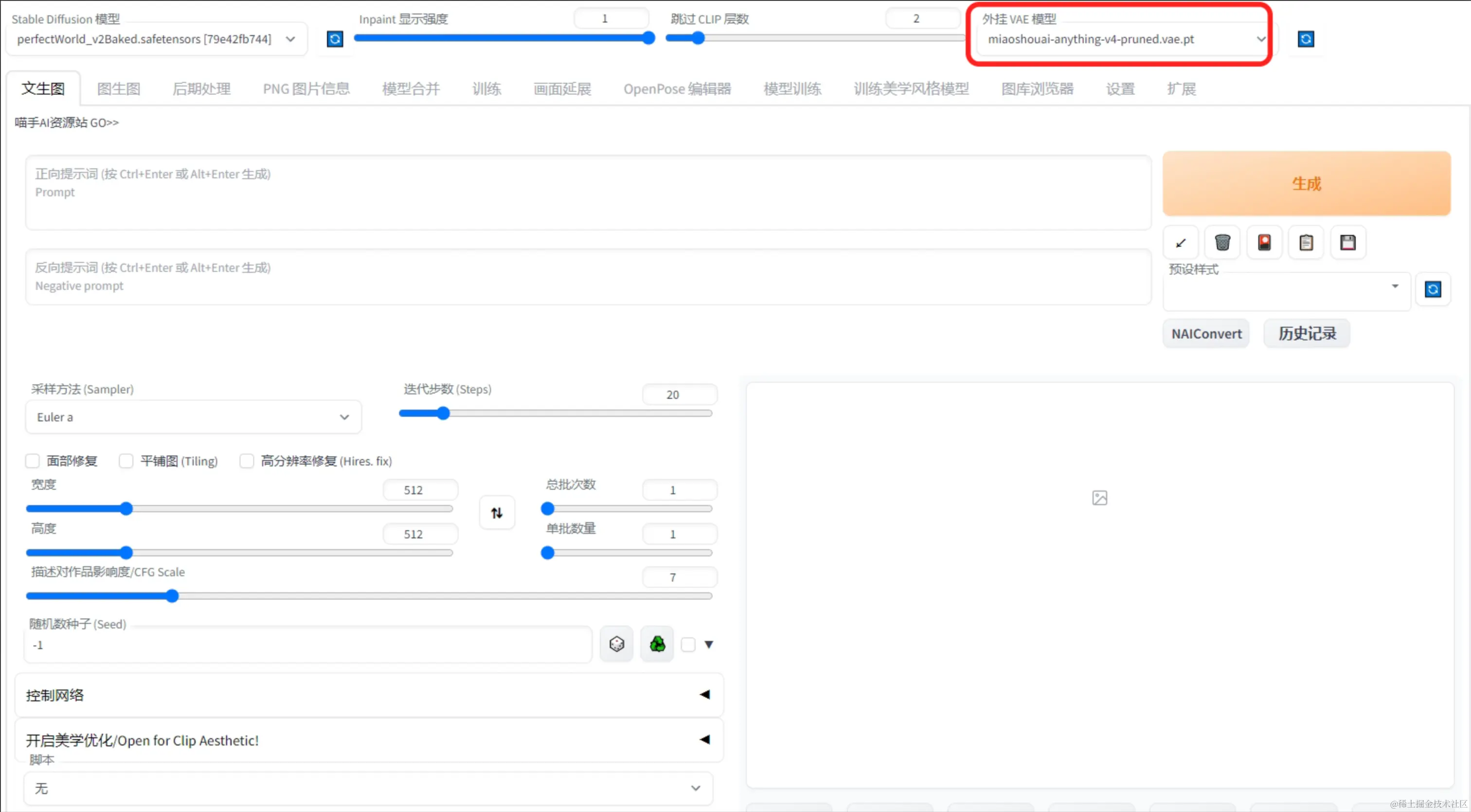Expand extra seed options triangle
1471x812 pixels.
tap(709, 644)
